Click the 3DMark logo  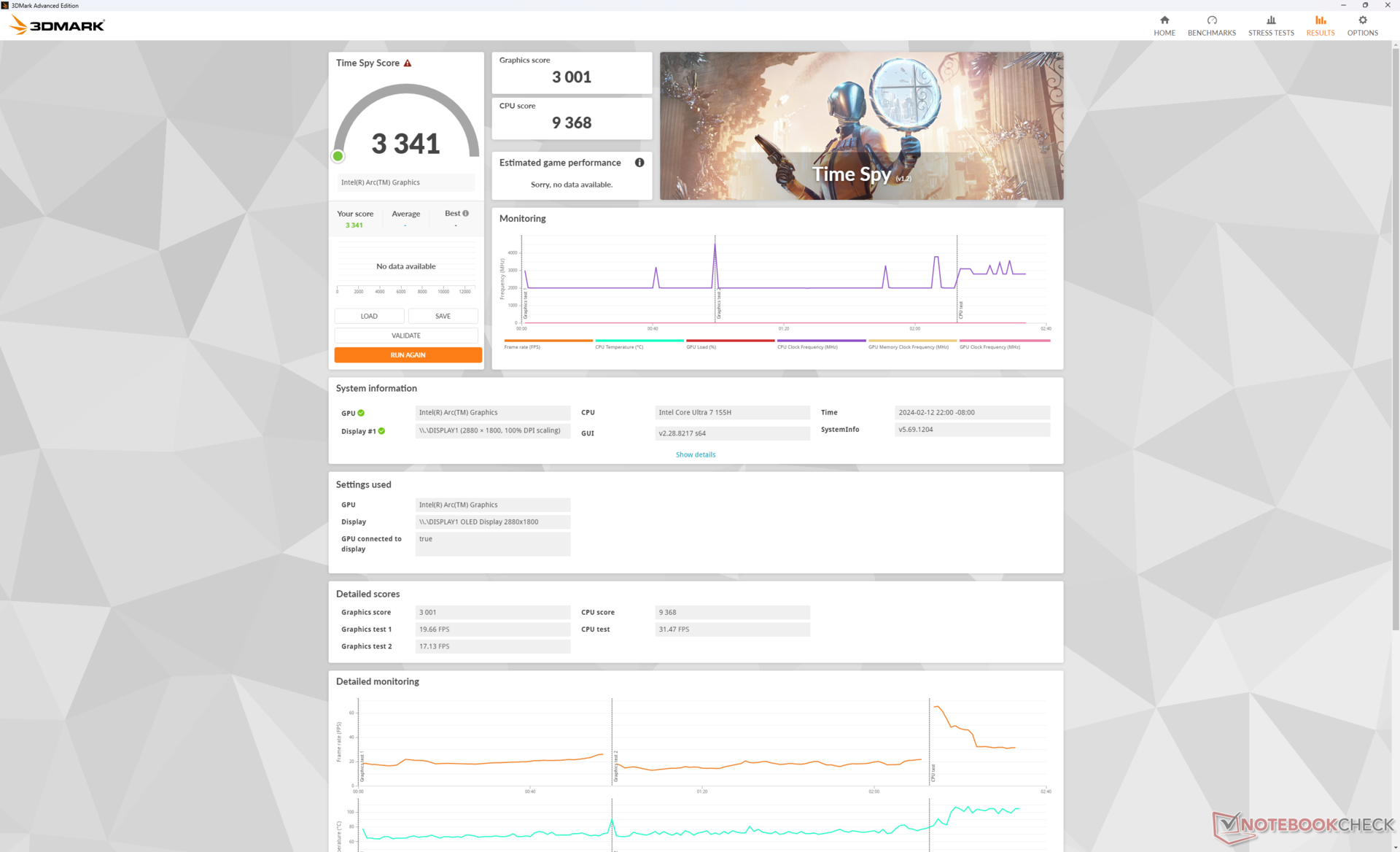58,26
